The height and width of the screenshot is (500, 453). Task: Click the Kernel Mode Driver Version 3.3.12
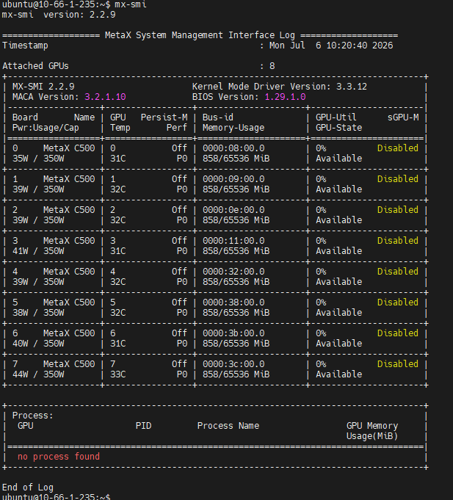pyautogui.click(x=279, y=87)
